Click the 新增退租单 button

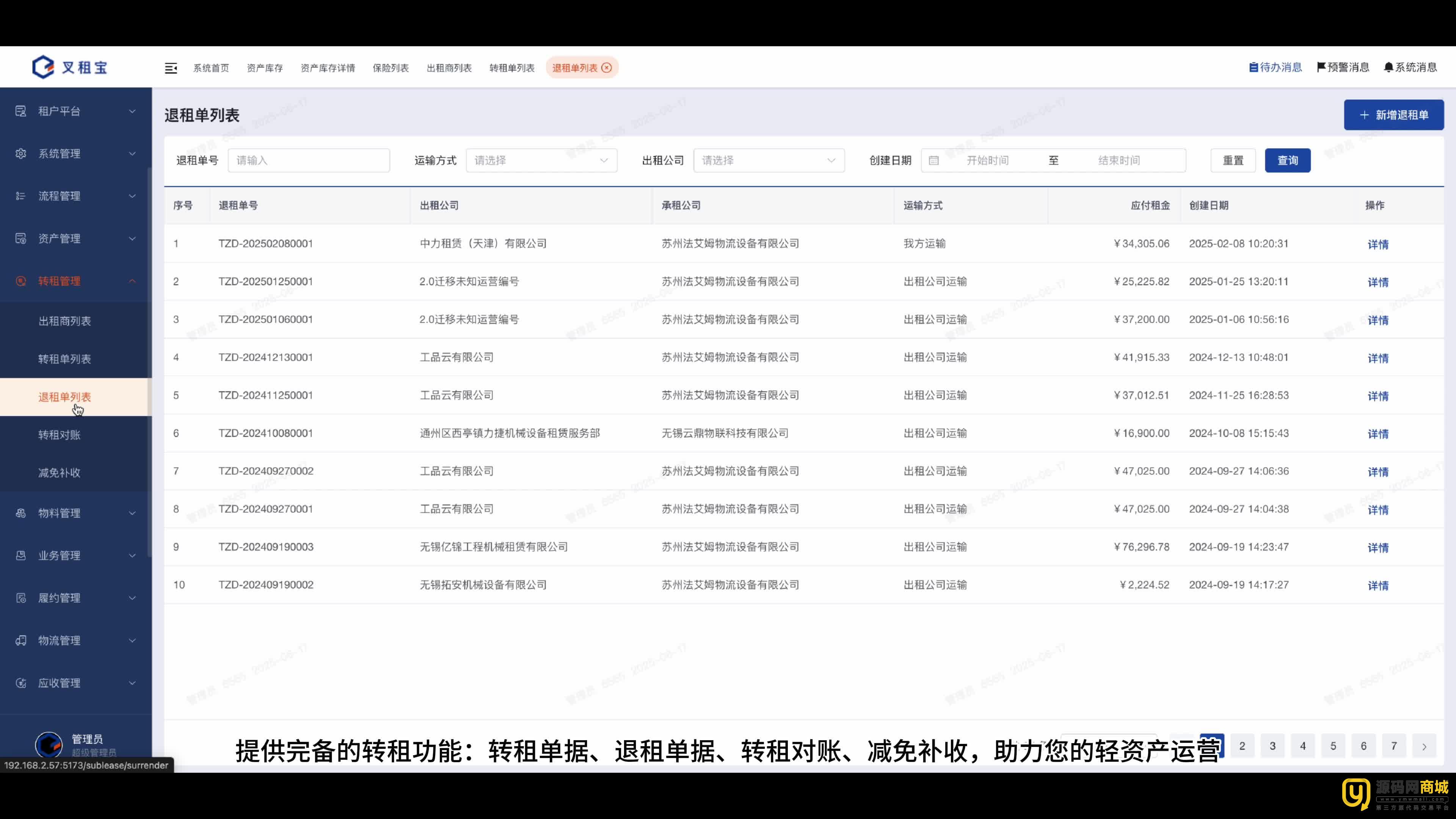(1393, 115)
